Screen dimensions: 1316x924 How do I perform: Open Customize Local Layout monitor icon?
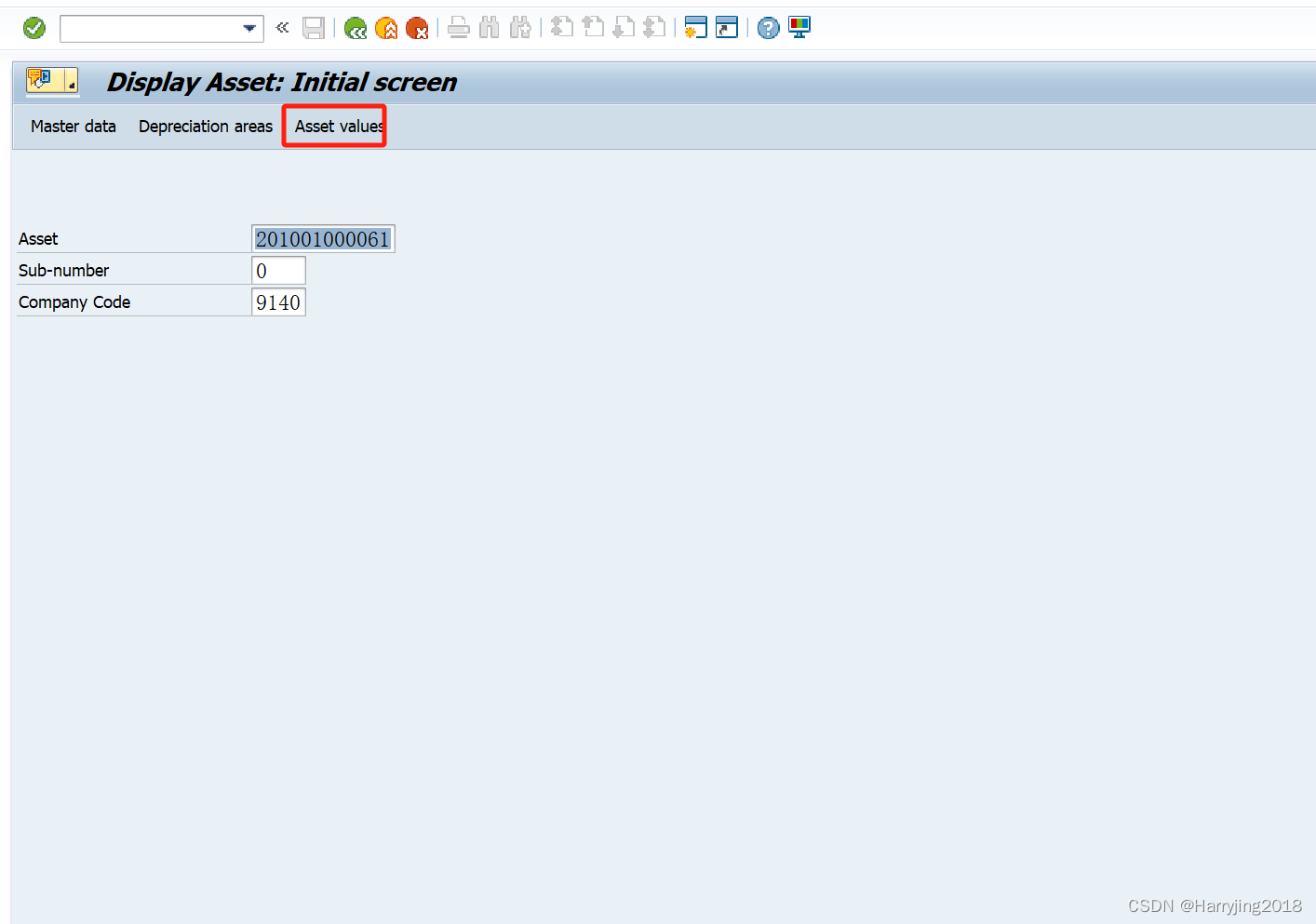(799, 28)
